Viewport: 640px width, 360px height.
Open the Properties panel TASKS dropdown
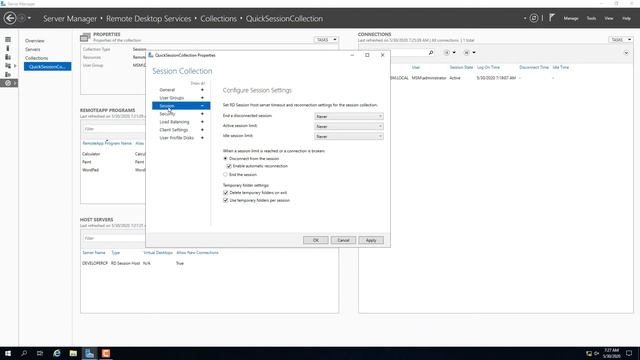[x=326, y=40]
